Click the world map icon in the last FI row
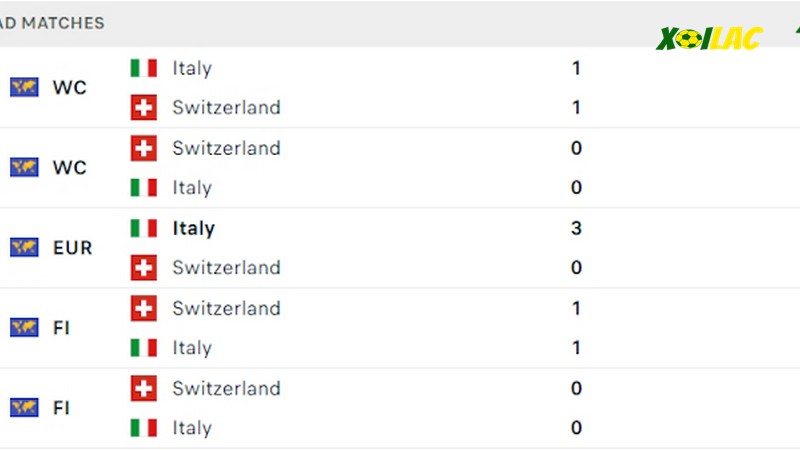Screen dimensions: 800x450 tap(24, 408)
